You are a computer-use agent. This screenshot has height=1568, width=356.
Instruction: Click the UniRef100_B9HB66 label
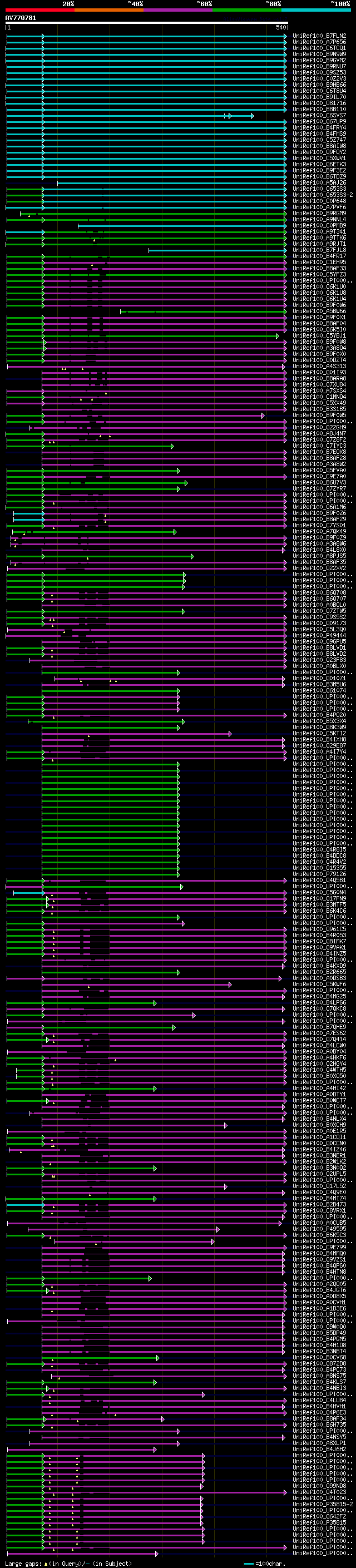(319, 85)
